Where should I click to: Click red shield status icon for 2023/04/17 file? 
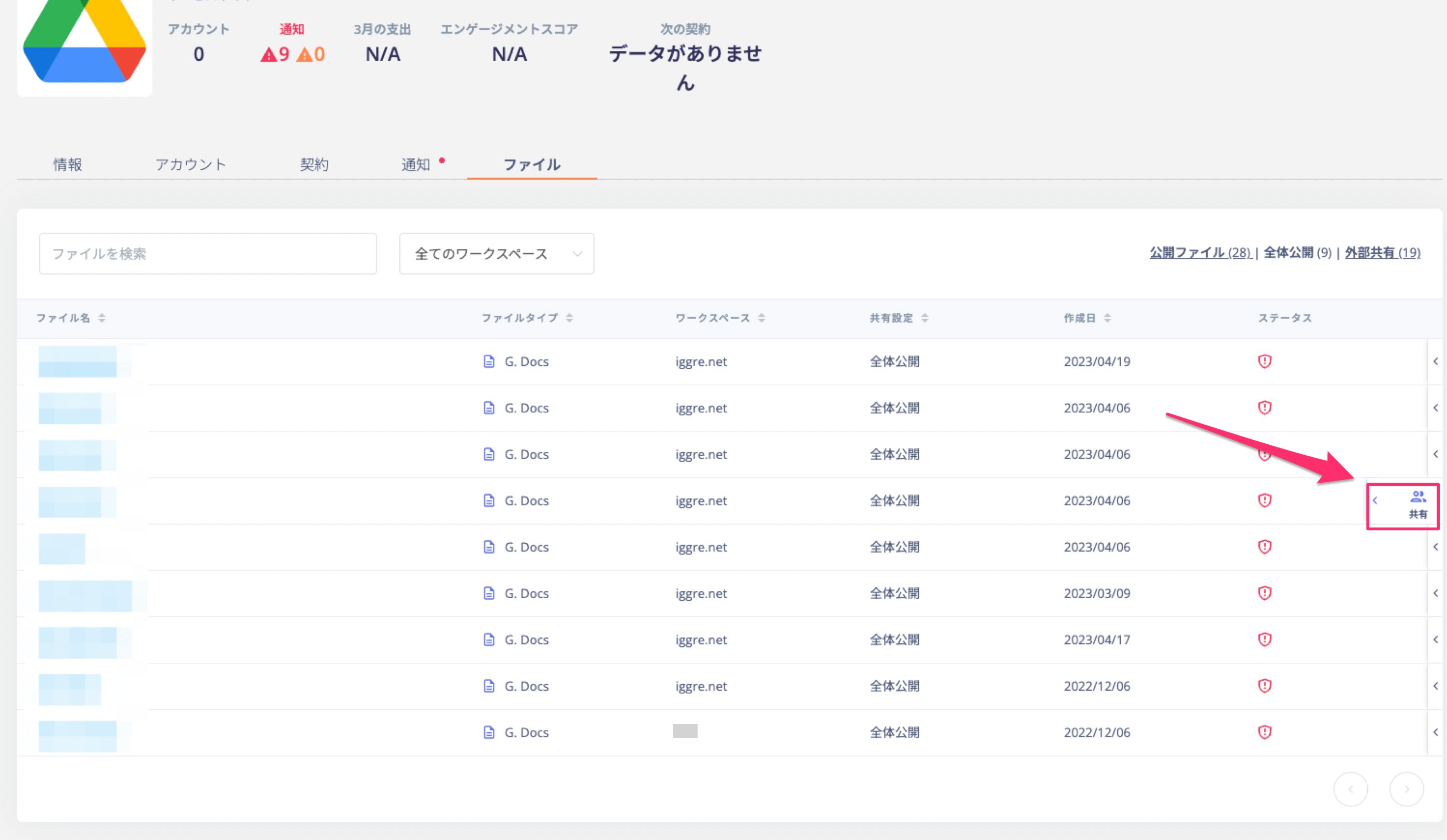(1264, 640)
